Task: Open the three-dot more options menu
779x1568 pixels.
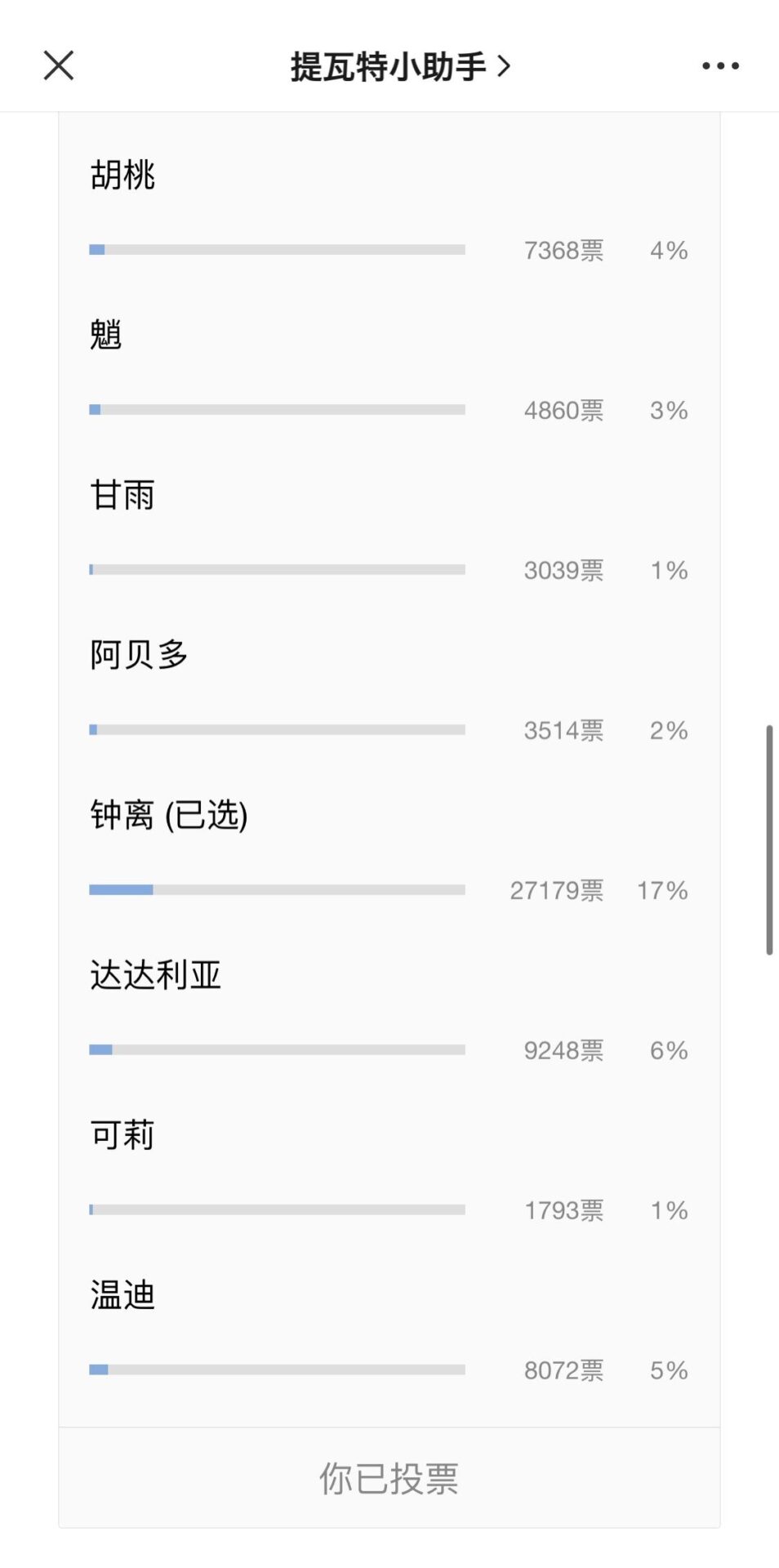Action: (x=720, y=65)
